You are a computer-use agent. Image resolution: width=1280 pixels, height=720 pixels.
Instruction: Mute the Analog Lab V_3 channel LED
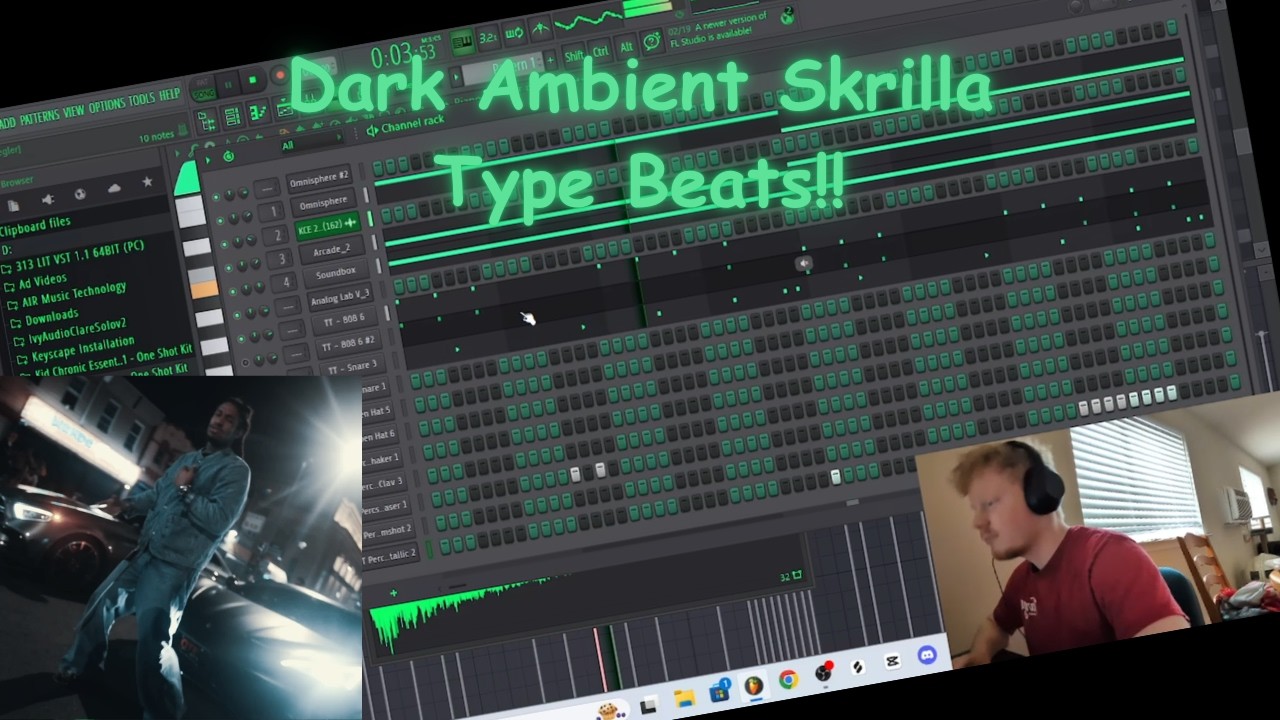[237, 315]
